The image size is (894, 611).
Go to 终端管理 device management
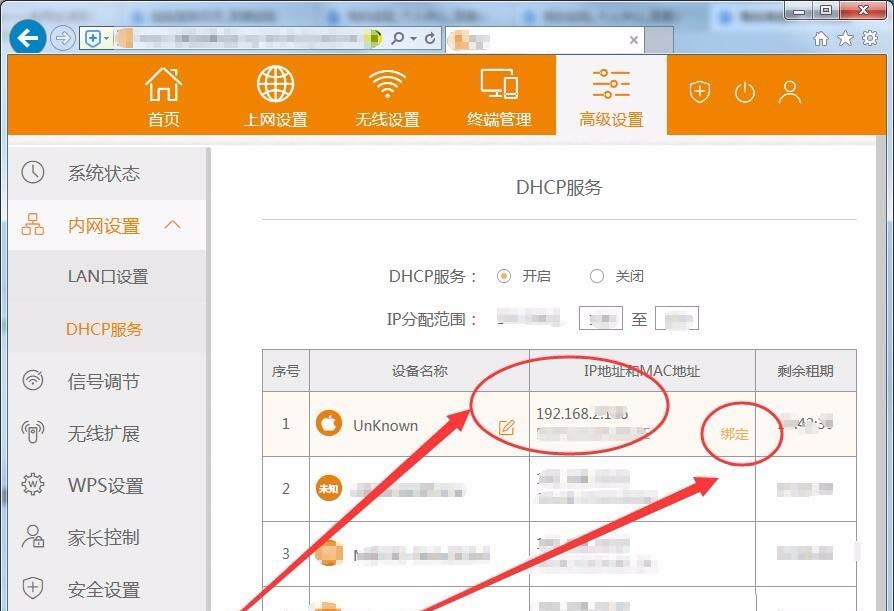(x=499, y=96)
